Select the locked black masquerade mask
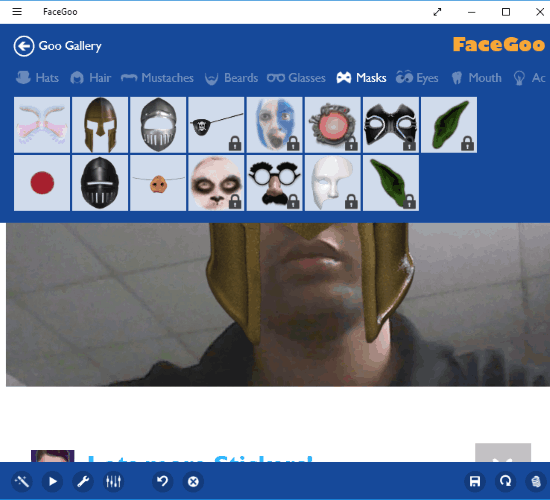This screenshot has height=500, width=550. (x=391, y=125)
